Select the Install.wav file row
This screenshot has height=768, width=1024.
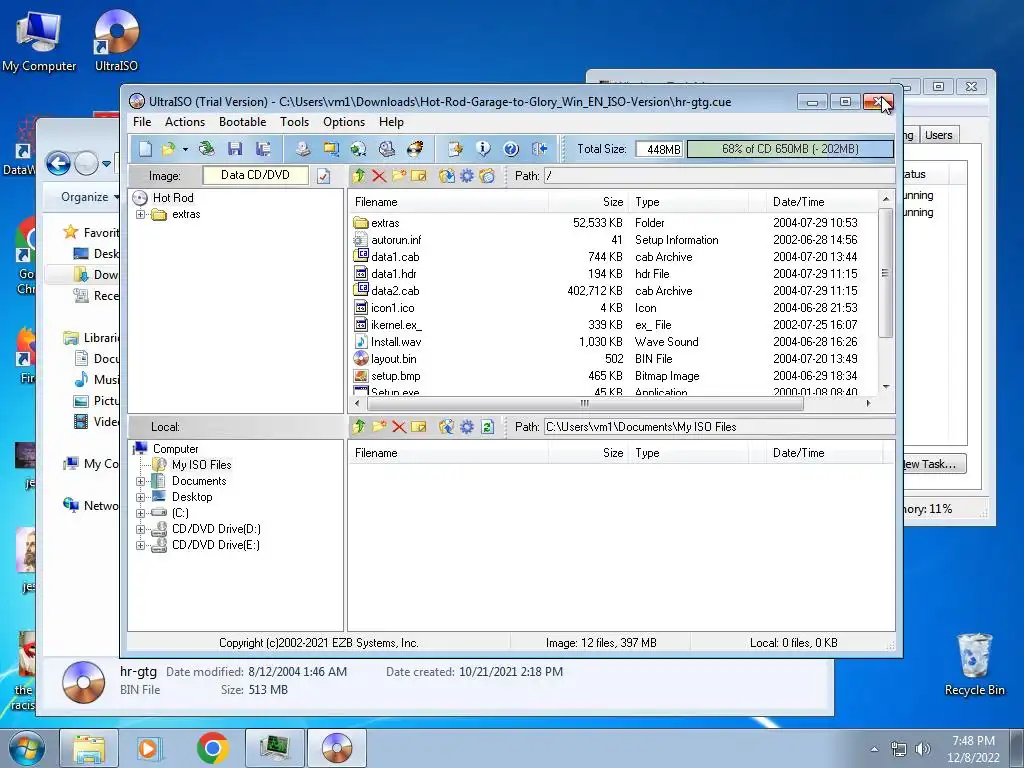614,342
